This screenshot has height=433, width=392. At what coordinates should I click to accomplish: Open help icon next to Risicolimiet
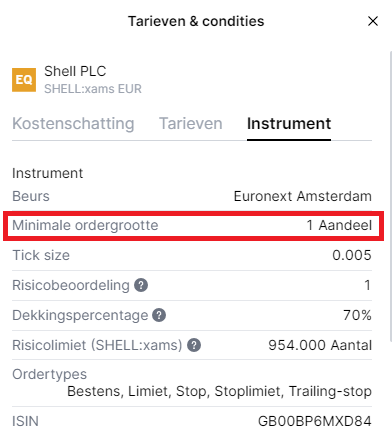coord(194,345)
